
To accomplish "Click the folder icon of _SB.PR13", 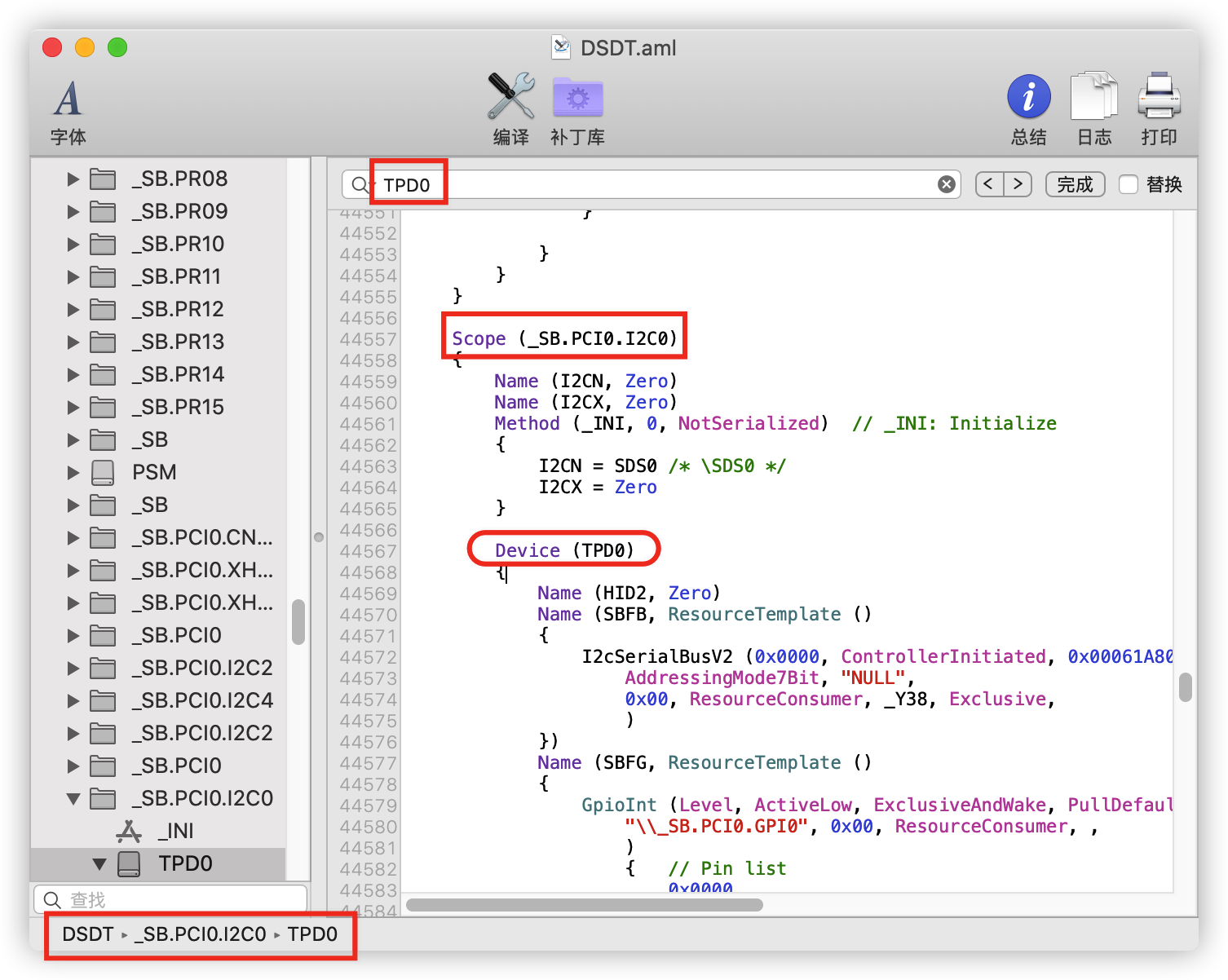I will pyautogui.click(x=103, y=342).
